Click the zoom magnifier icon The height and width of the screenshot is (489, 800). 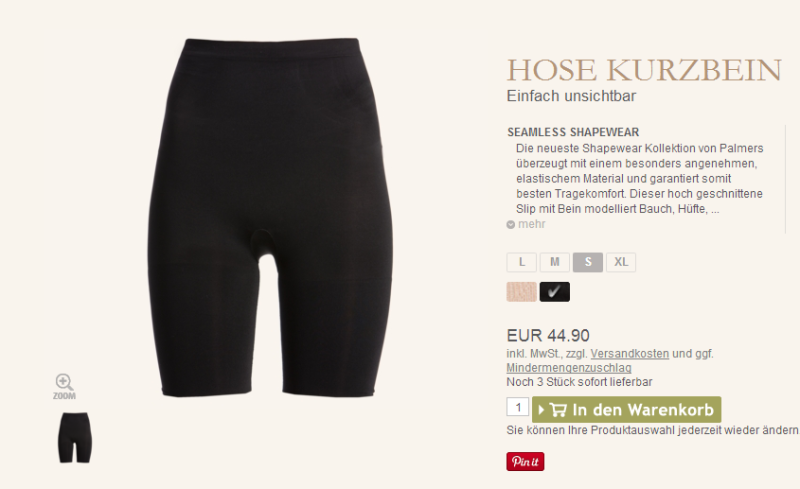[x=64, y=382]
